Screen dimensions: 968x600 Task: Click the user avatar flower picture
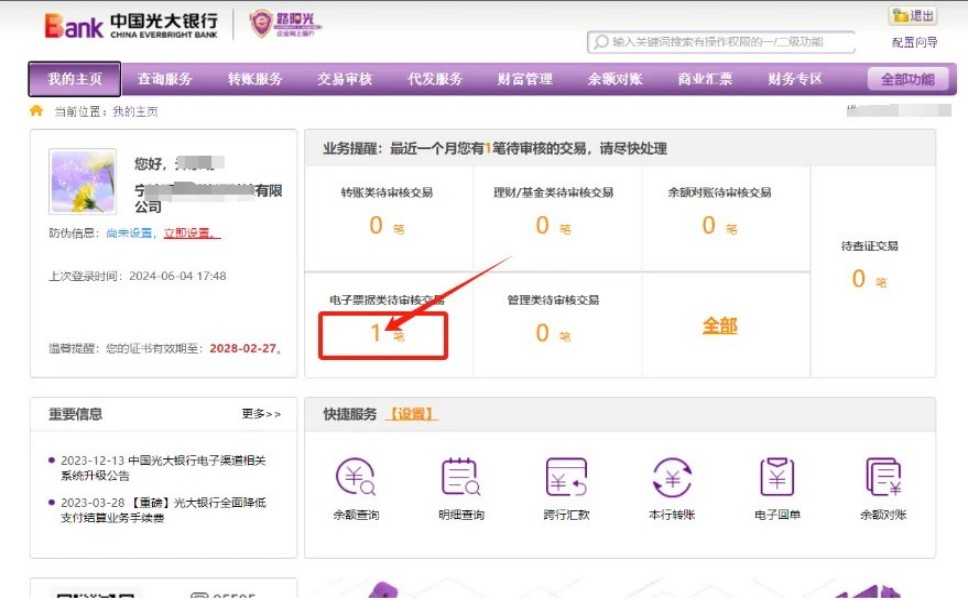(83, 182)
